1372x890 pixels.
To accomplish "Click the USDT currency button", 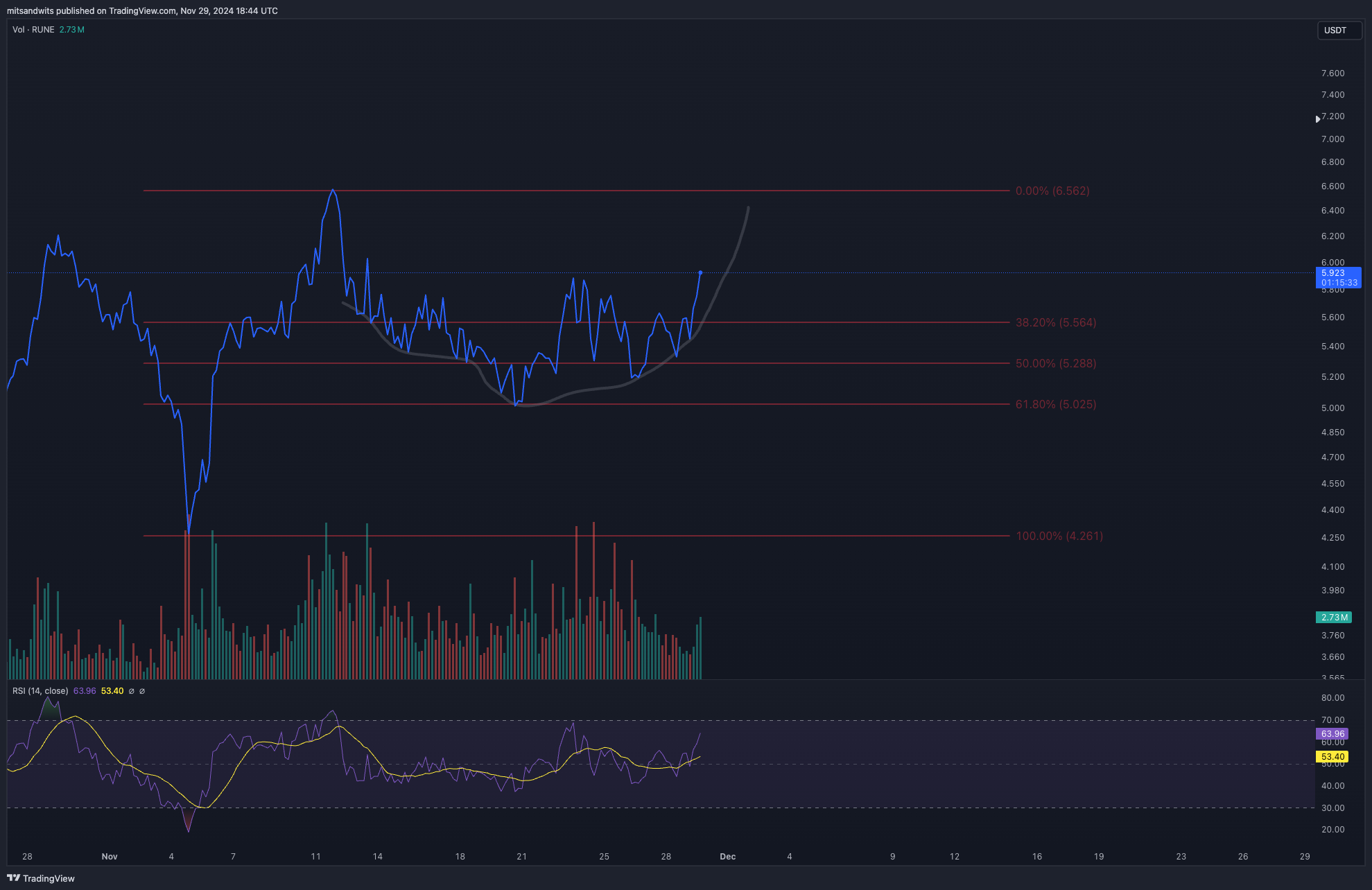I will coord(1339,30).
